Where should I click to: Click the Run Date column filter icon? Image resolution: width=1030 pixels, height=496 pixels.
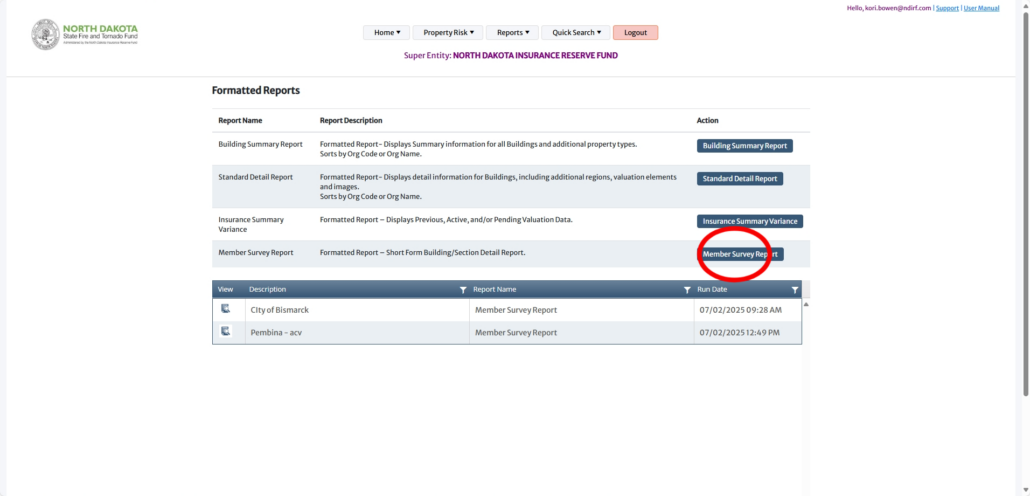pos(795,290)
